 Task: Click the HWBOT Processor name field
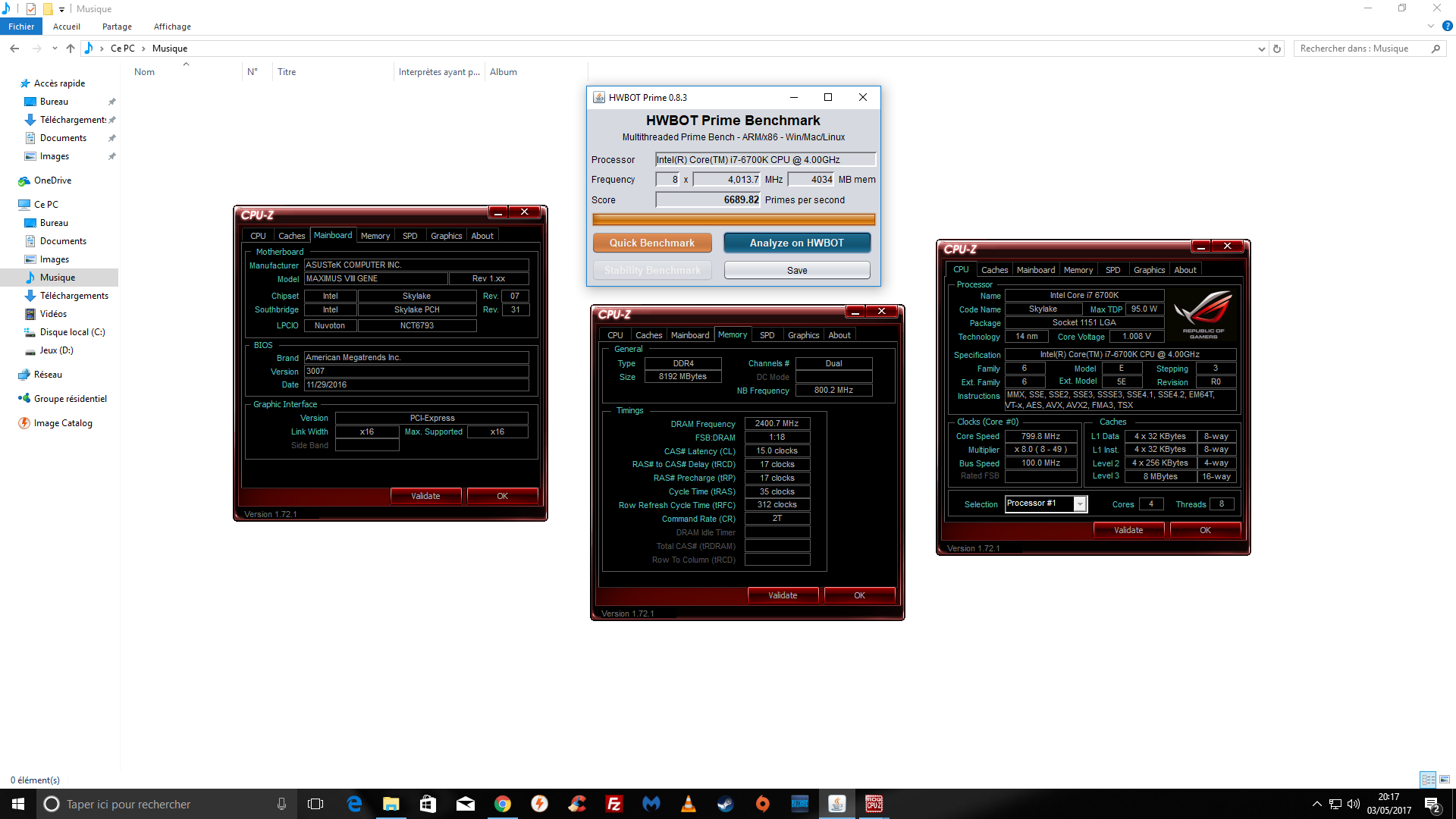(765, 159)
